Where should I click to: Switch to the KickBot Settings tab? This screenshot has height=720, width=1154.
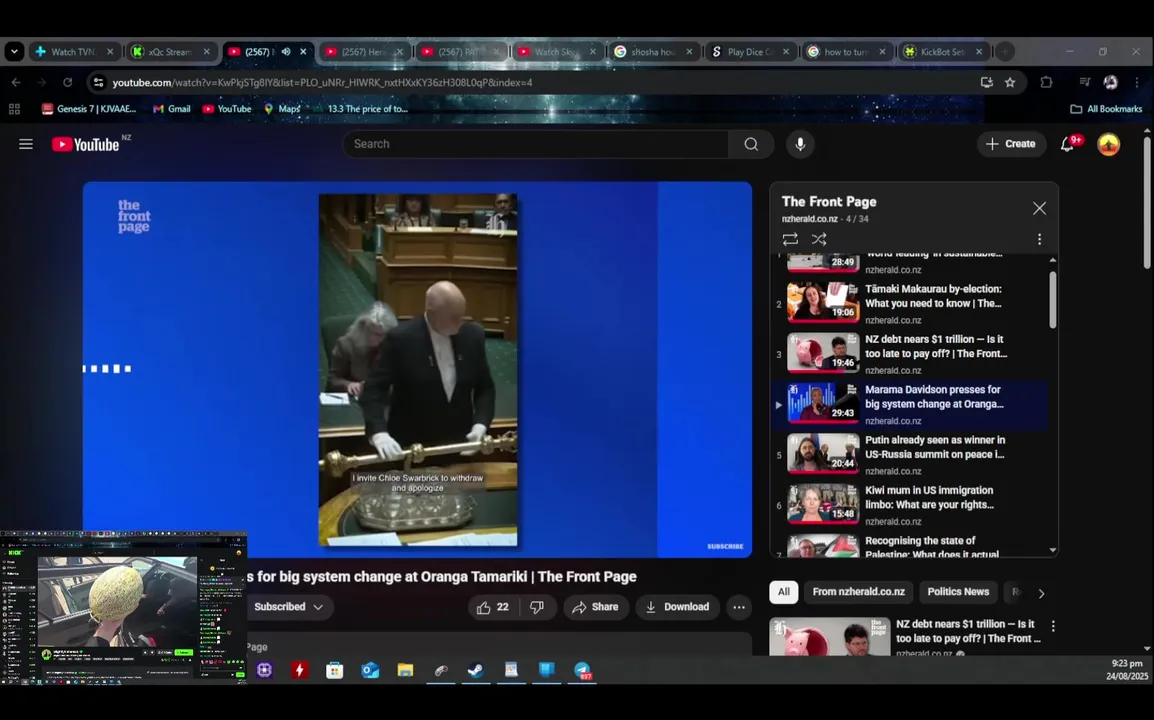pyautogui.click(x=943, y=52)
